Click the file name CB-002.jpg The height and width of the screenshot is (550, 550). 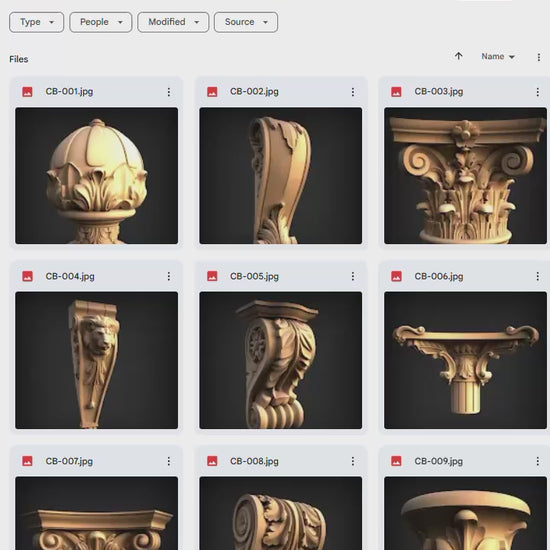[254, 92]
